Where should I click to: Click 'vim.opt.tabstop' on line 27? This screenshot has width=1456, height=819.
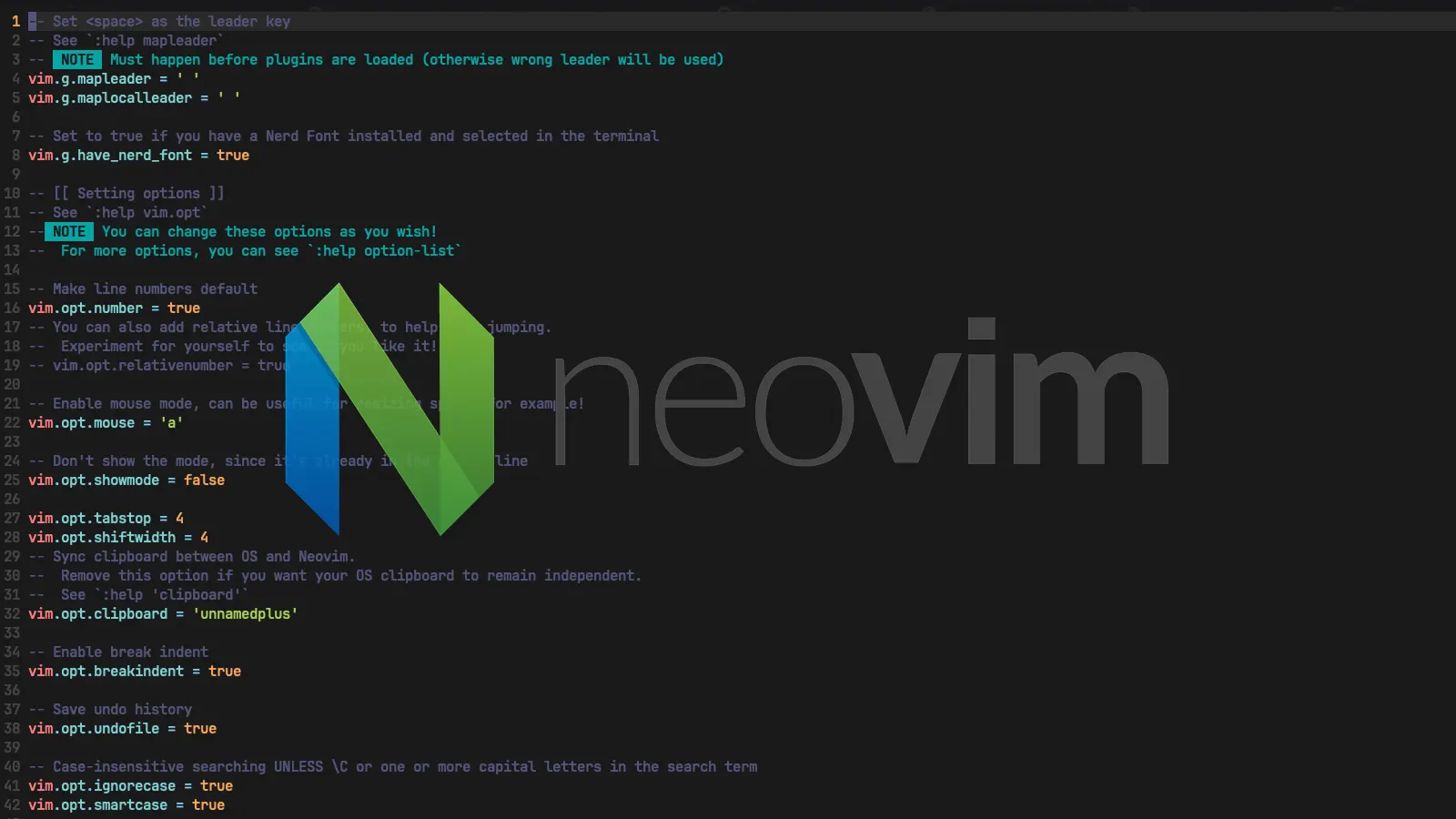89,518
